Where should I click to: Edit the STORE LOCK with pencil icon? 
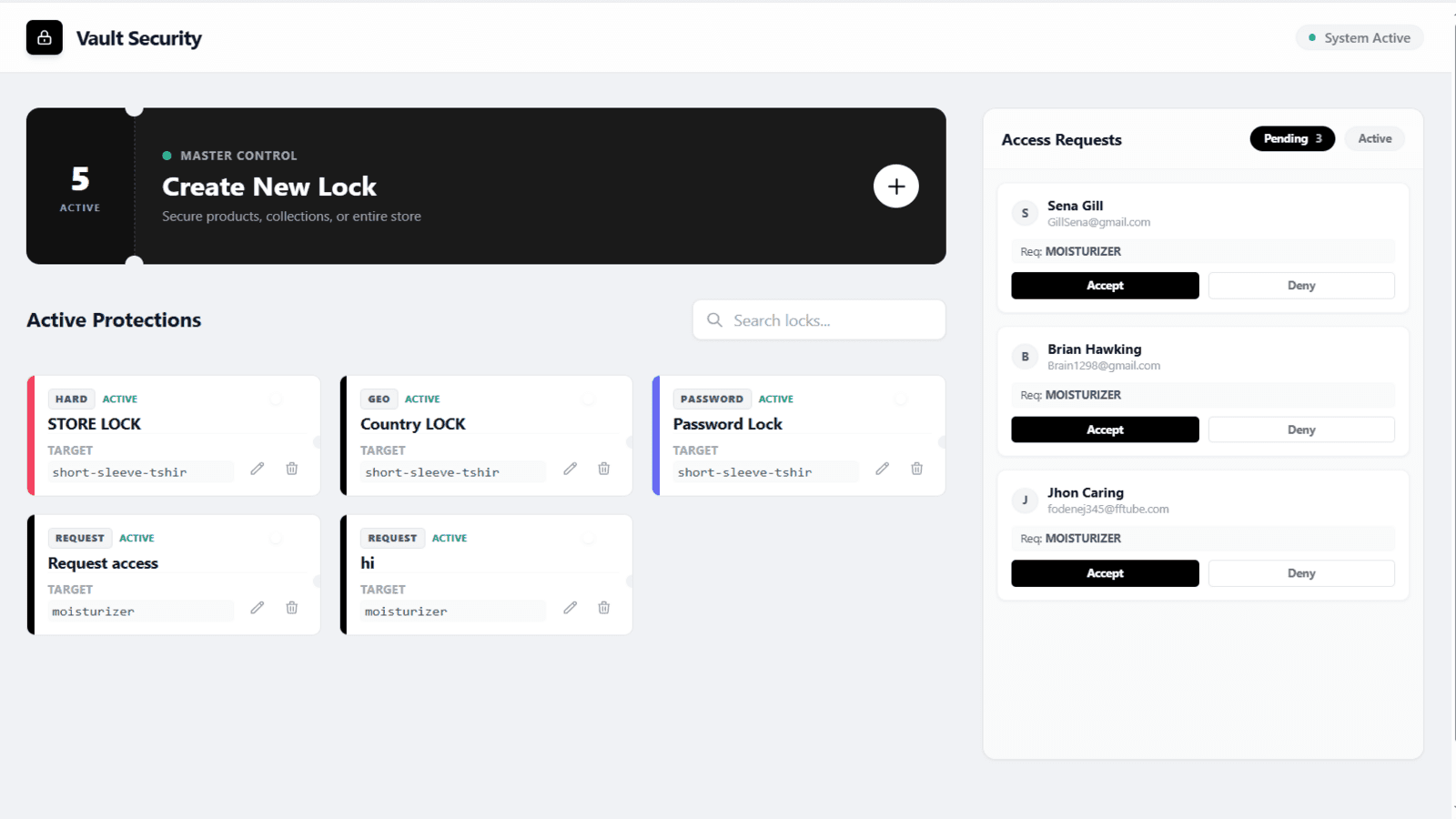coord(258,469)
